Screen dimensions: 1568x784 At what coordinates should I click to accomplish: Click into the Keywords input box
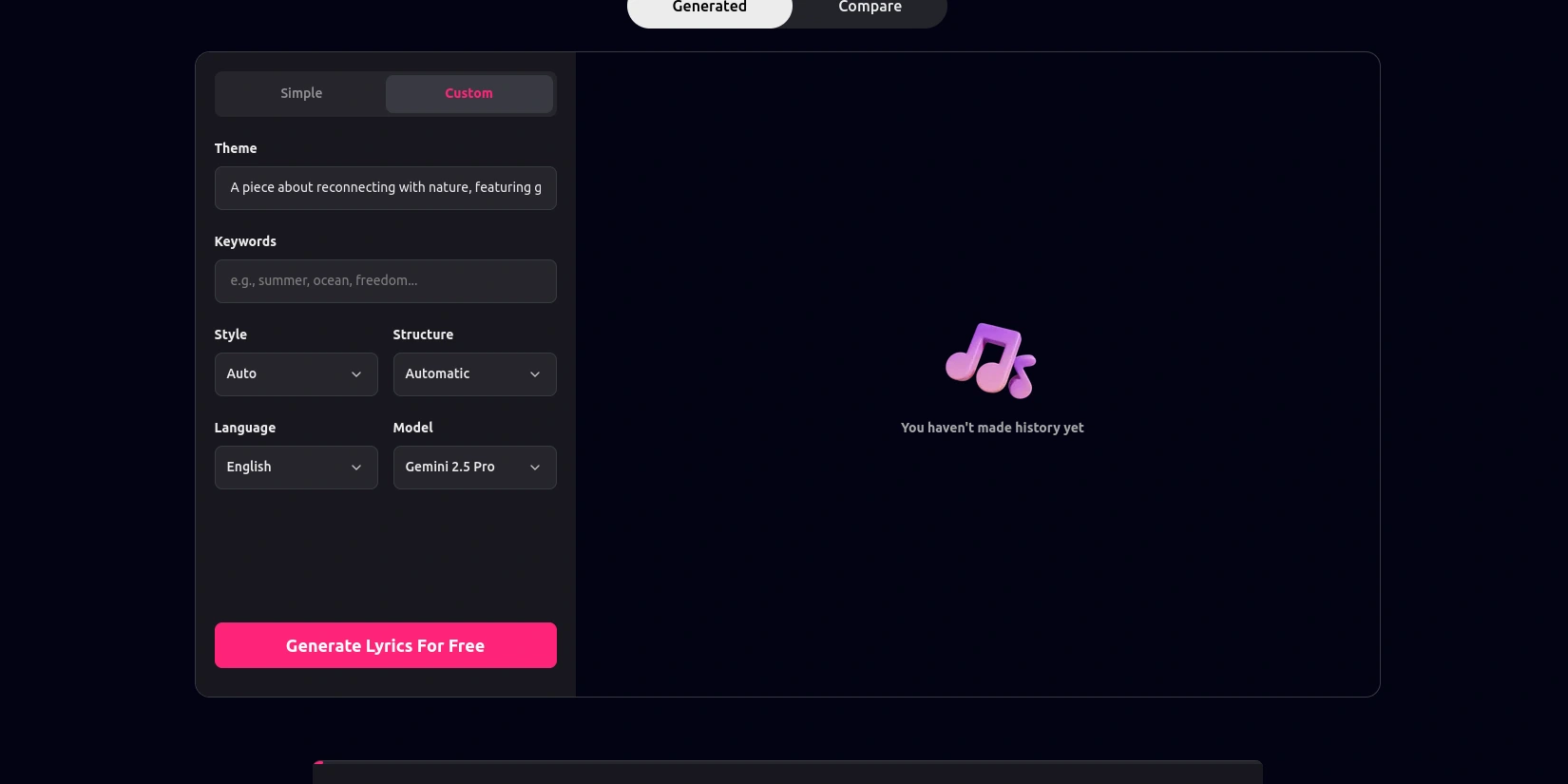pyautogui.click(x=385, y=281)
